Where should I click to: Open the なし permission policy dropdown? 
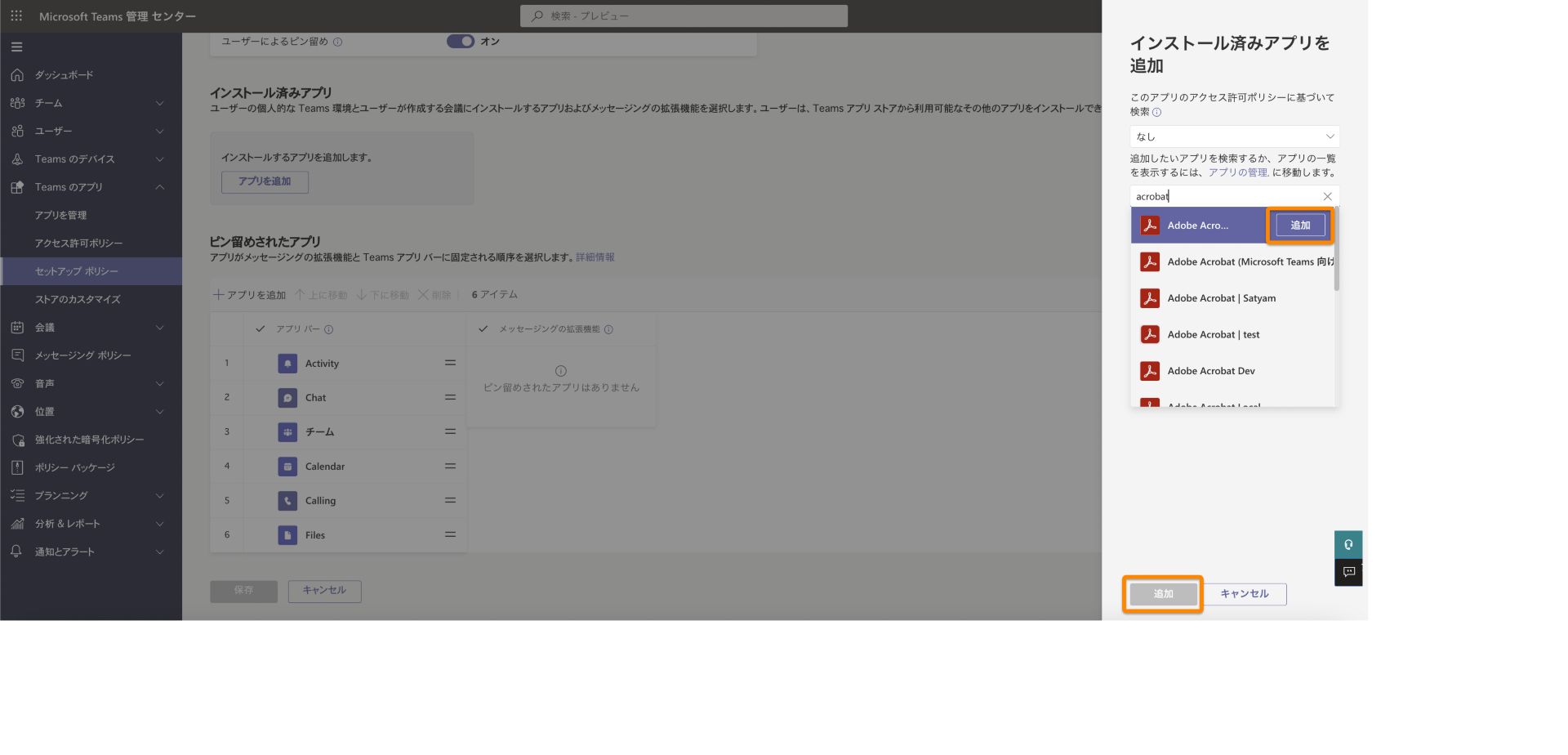[1234, 136]
